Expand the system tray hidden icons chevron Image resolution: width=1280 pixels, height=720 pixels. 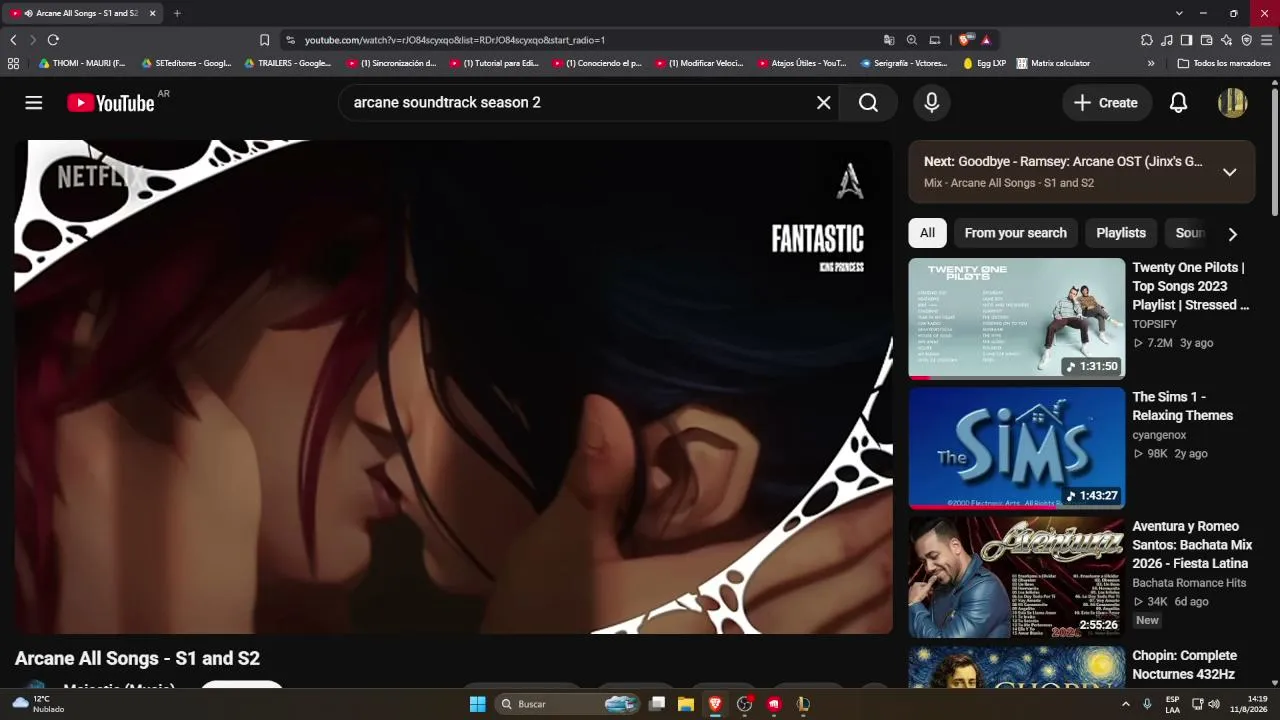tap(1126, 704)
